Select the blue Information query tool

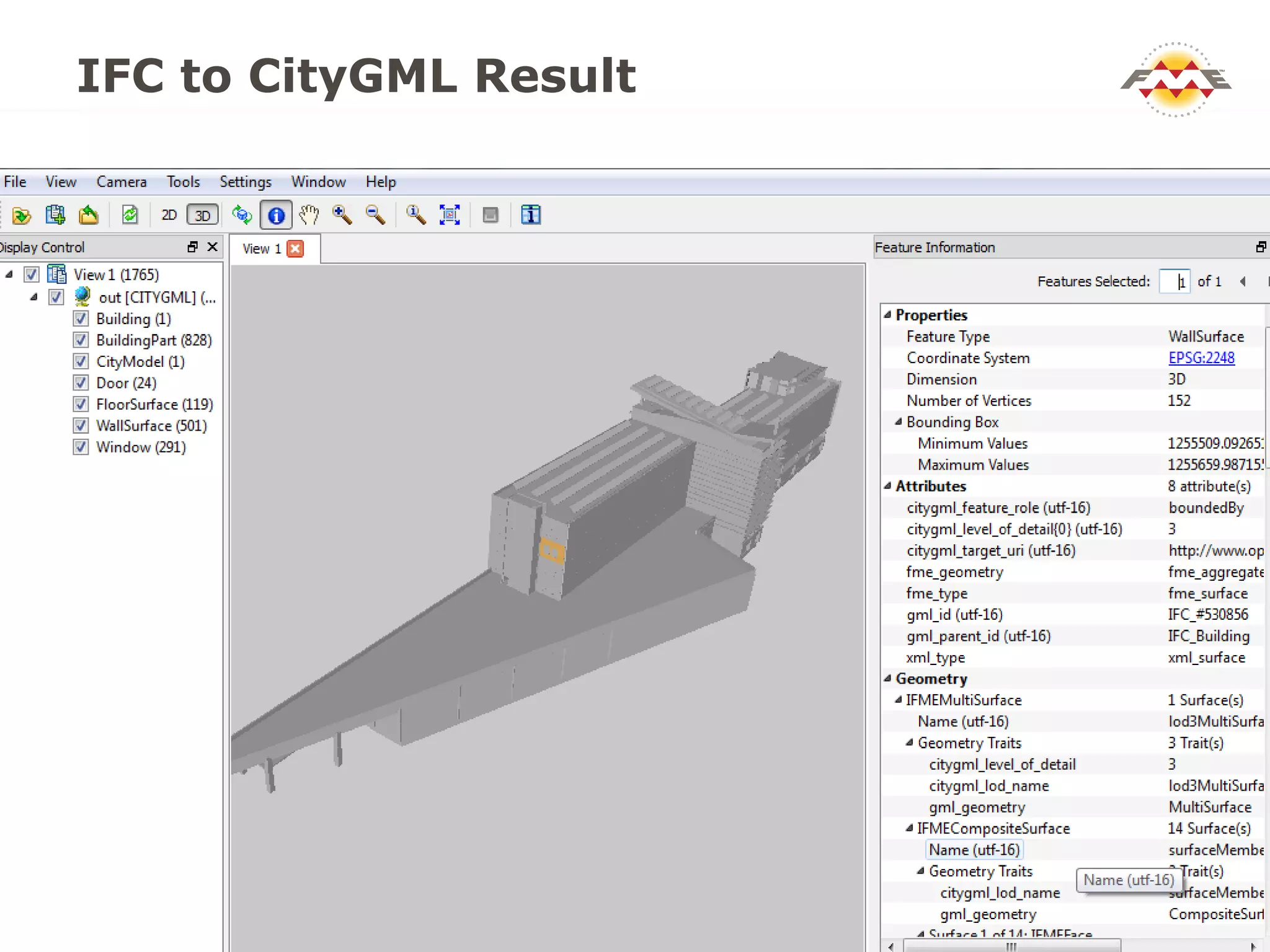(276, 215)
